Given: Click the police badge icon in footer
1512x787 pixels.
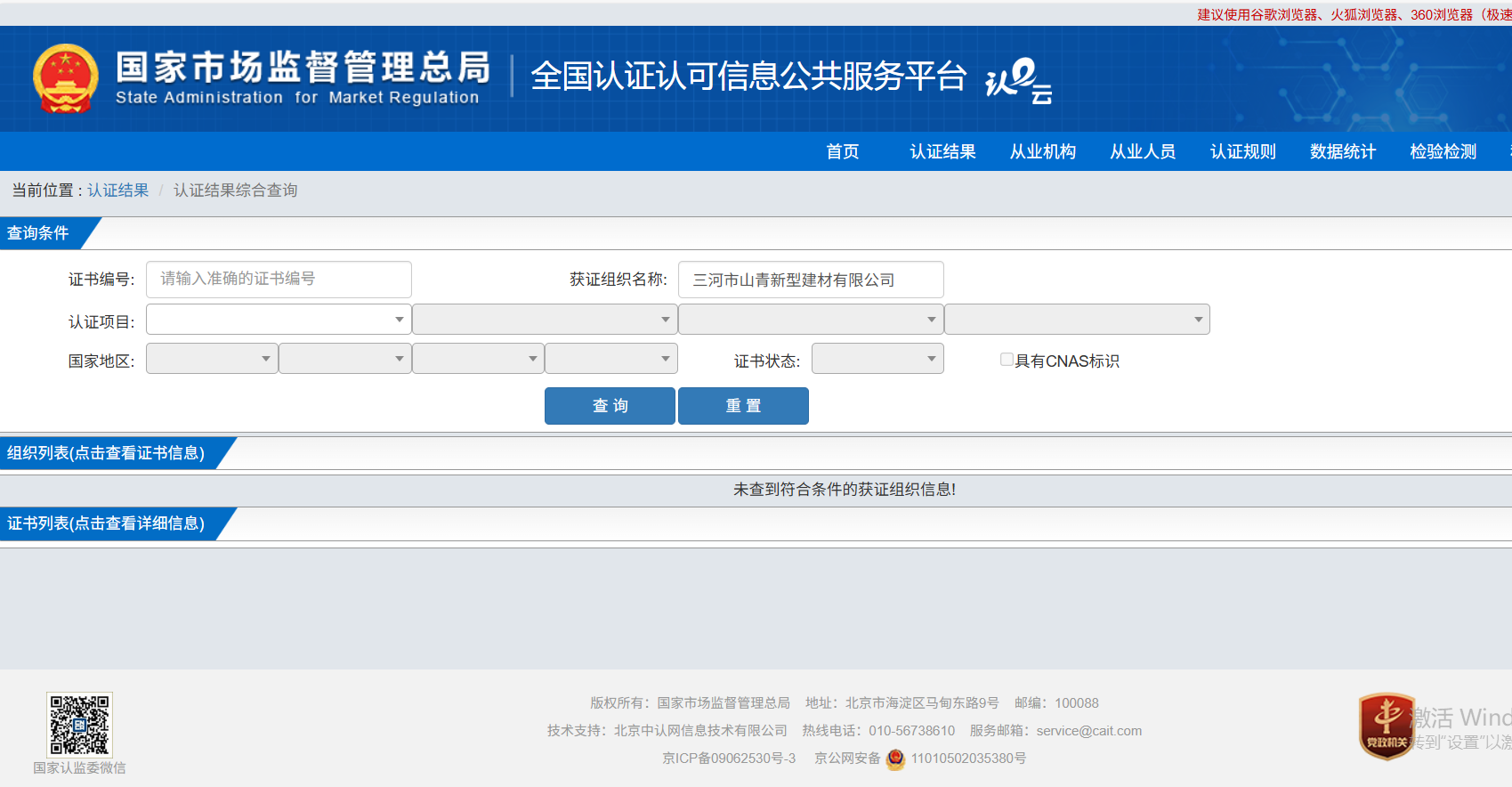Looking at the screenshot, I should tap(895, 759).
